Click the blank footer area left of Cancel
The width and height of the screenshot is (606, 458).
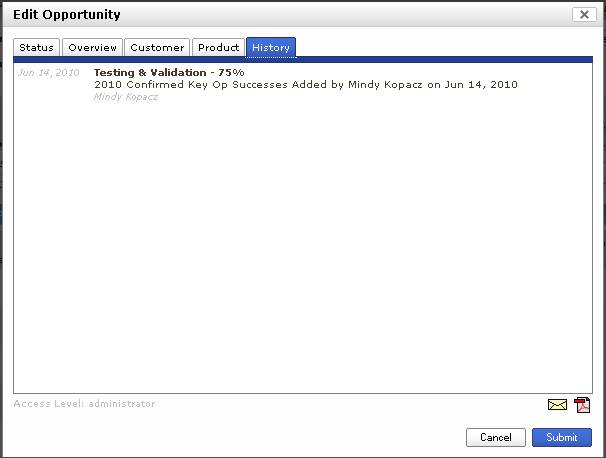coord(250,437)
